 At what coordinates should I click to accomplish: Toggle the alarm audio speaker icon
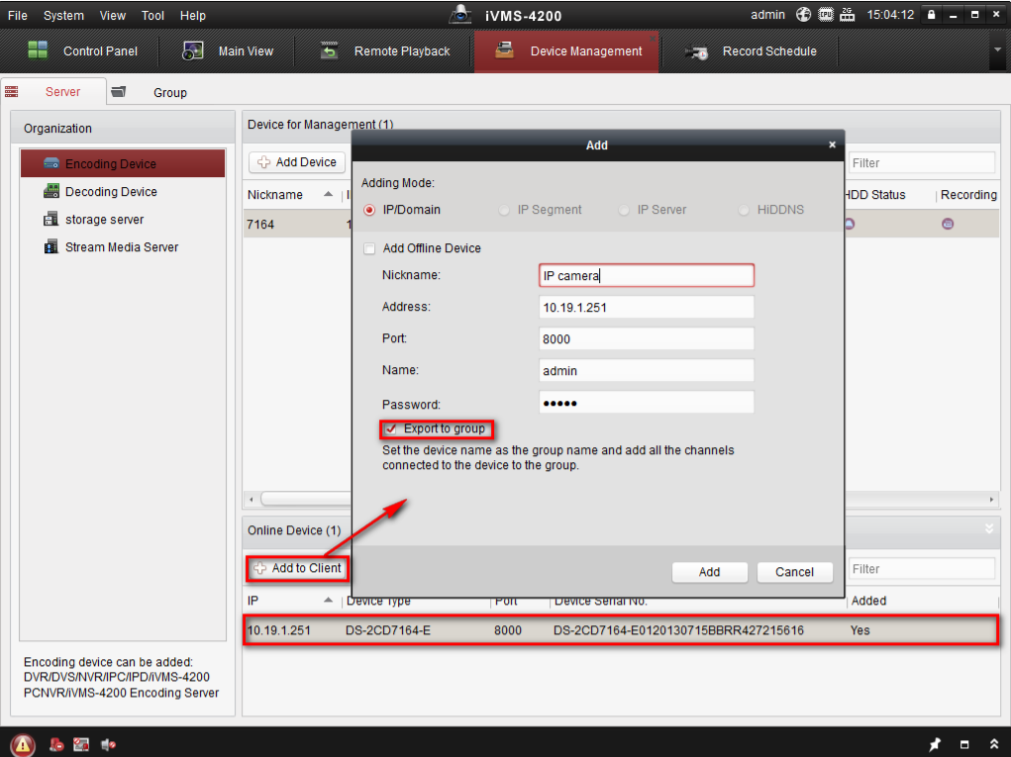click(x=108, y=745)
